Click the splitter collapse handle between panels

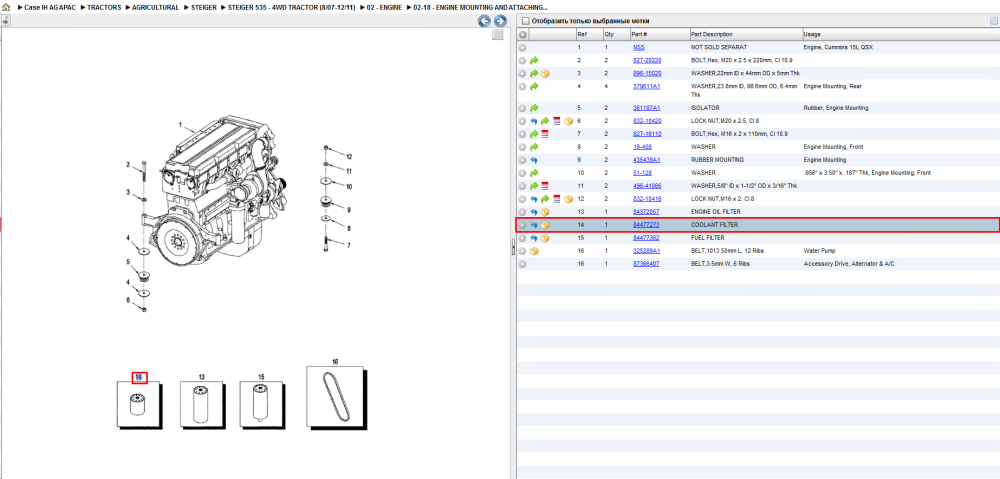coord(513,247)
